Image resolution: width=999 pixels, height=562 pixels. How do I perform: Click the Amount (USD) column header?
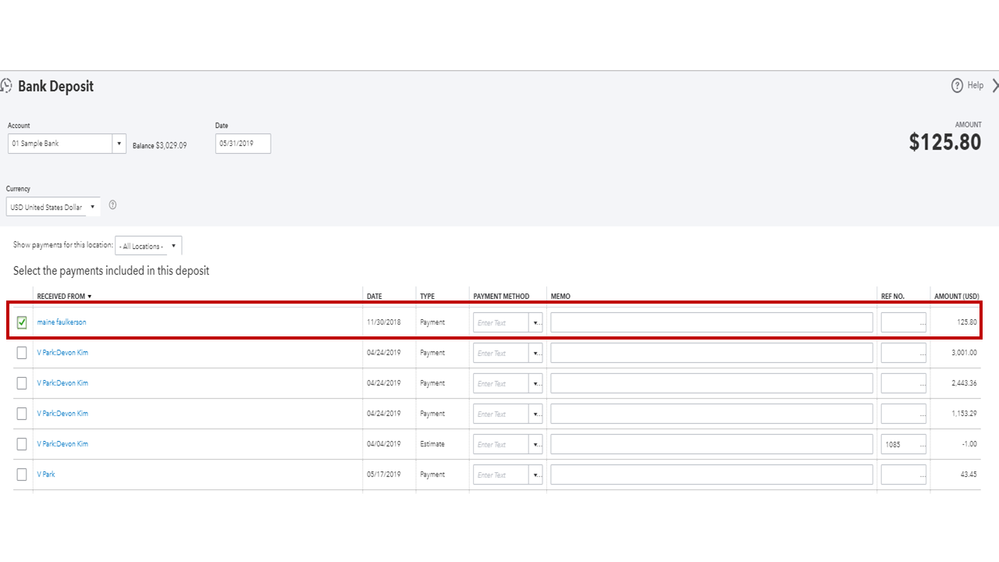point(956,296)
